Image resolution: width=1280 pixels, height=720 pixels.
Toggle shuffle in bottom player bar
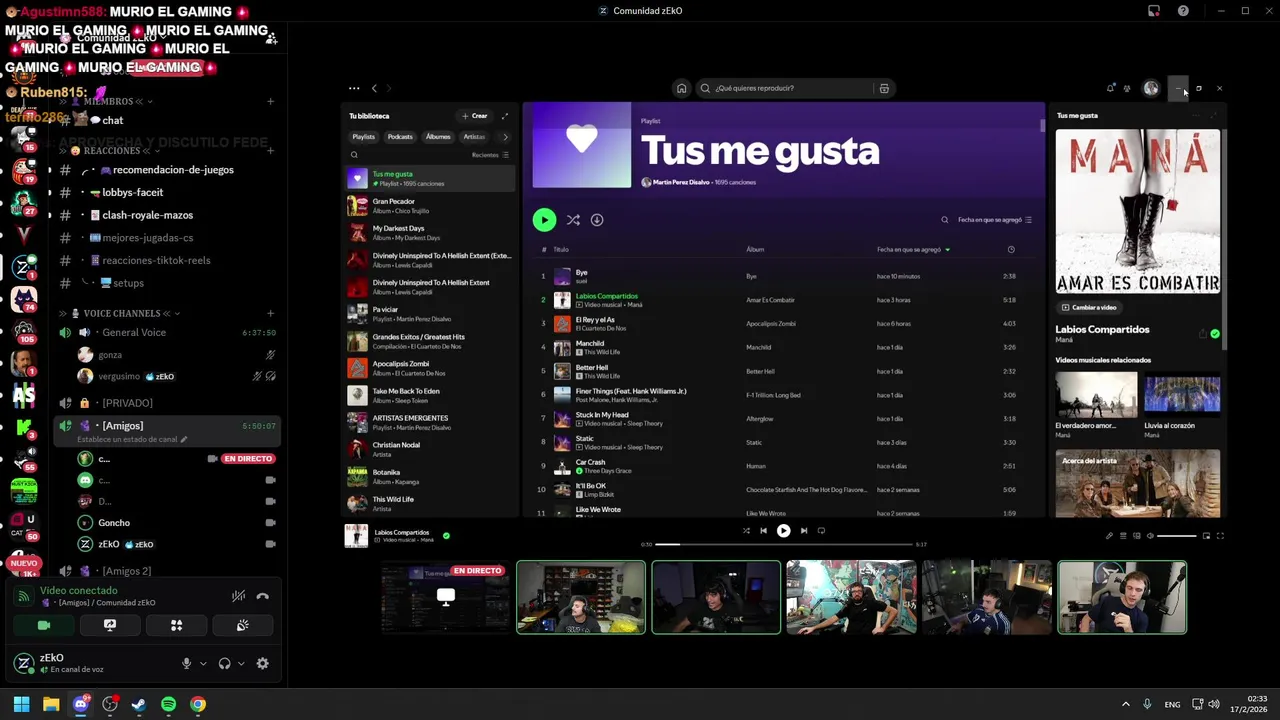point(746,531)
